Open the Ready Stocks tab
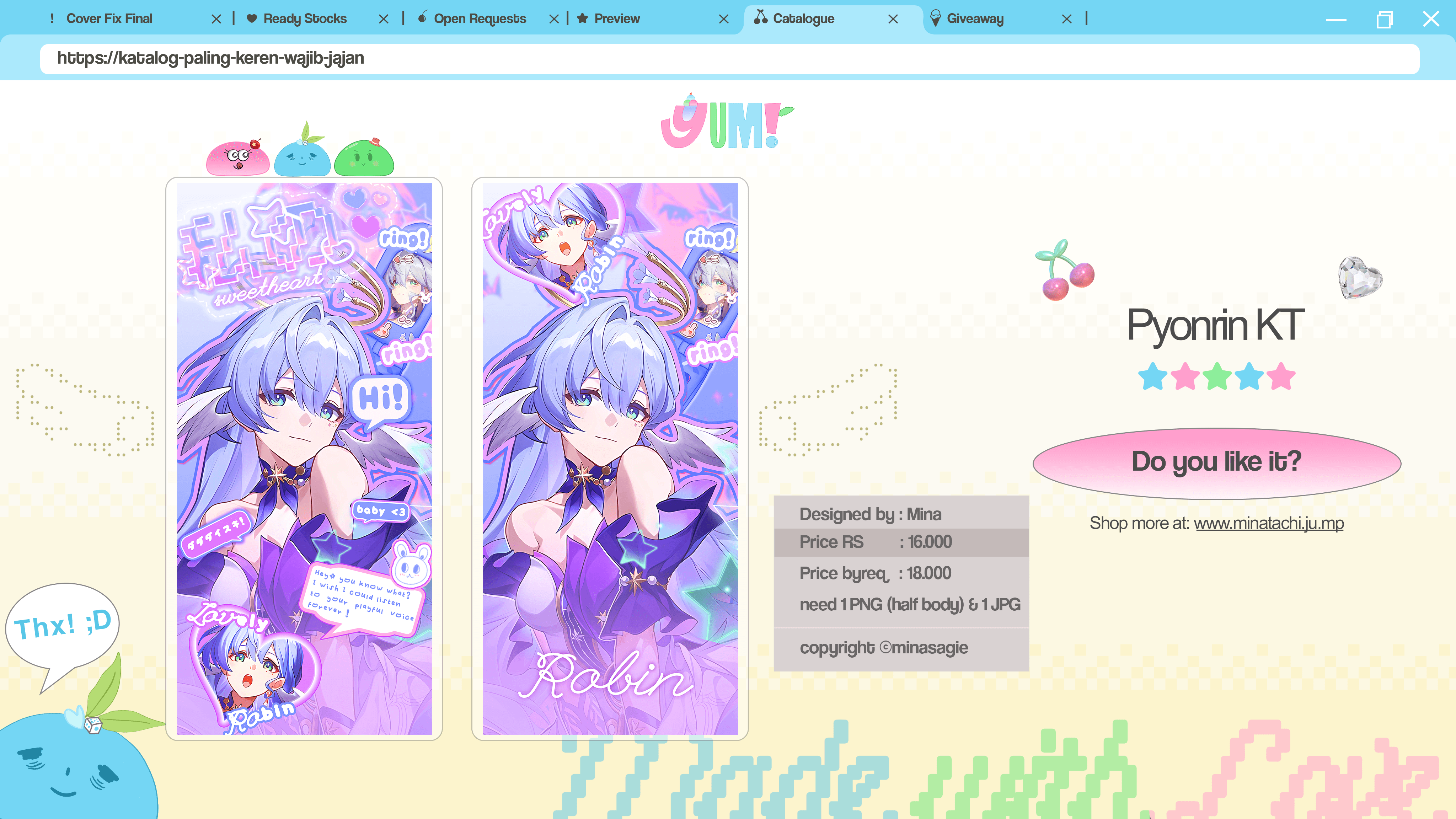1456x819 pixels. coord(305,18)
